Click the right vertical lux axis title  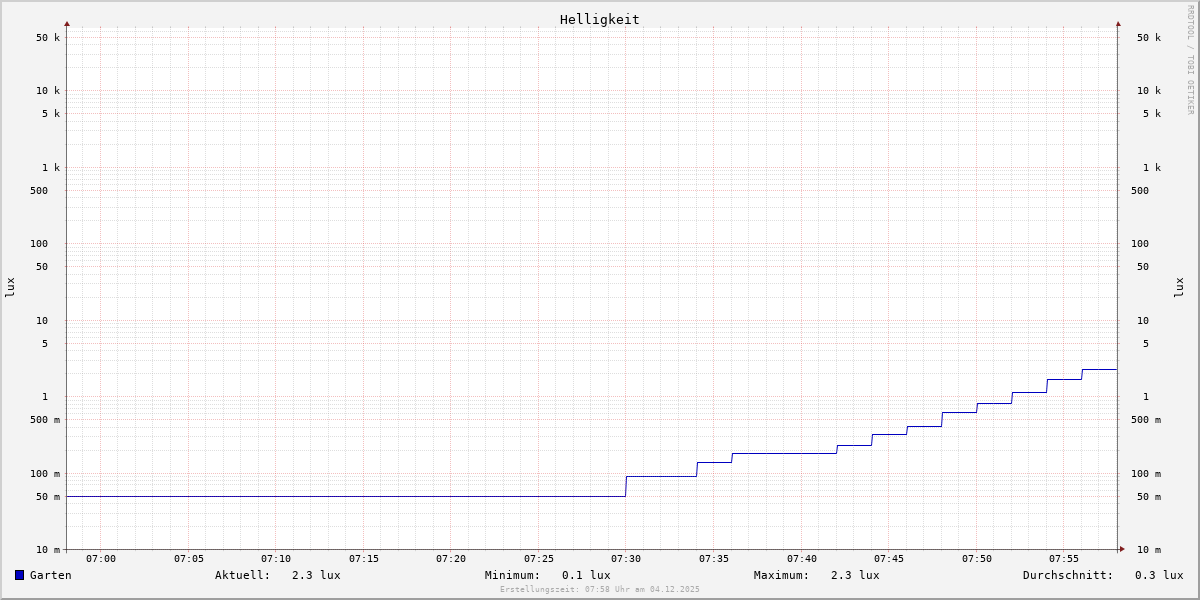click(x=1179, y=287)
